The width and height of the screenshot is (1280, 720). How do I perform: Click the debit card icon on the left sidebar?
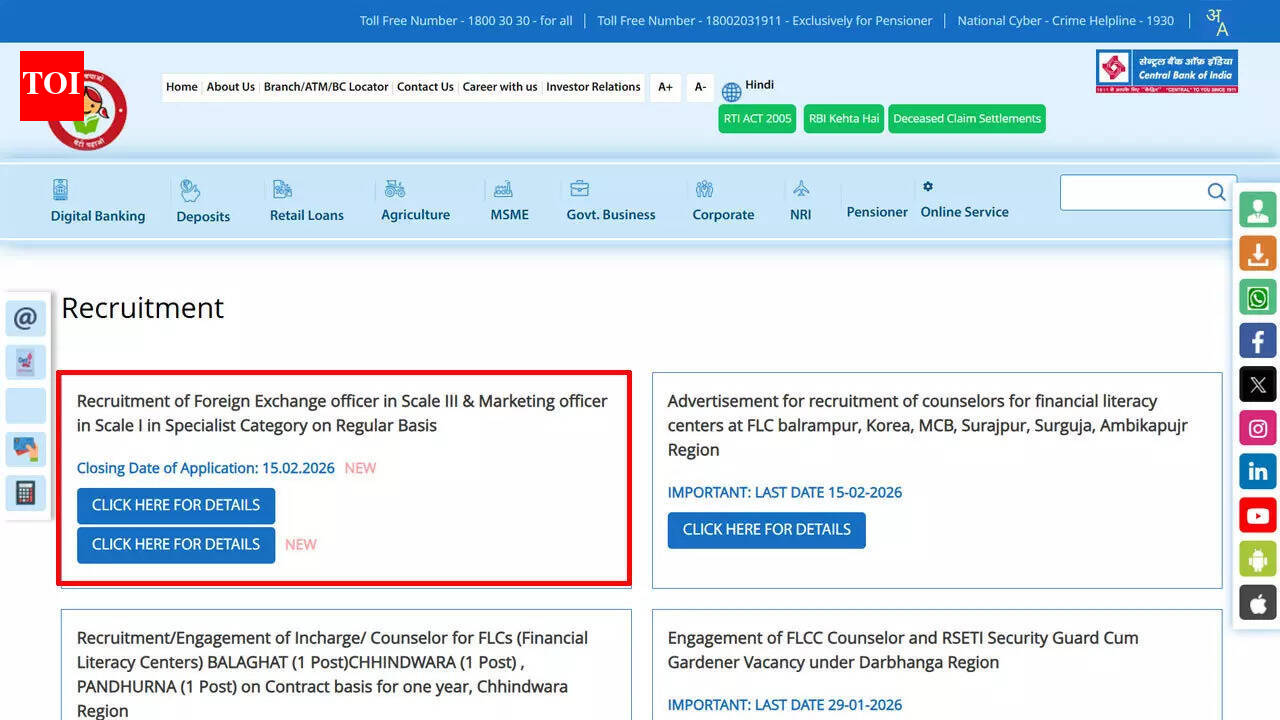(x=25, y=449)
